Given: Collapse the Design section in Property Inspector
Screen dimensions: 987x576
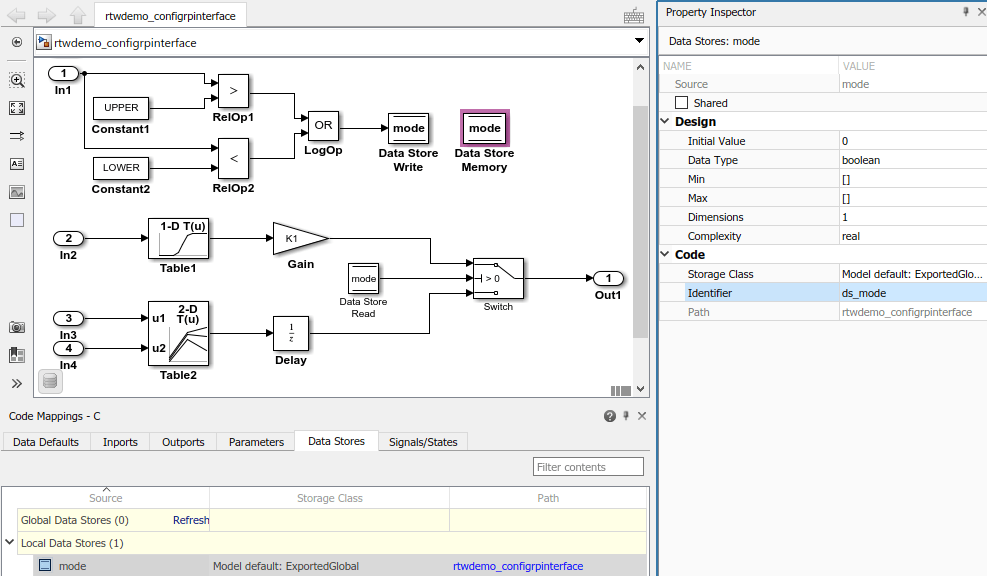Looking at the screenshot, I should (664, 121).
